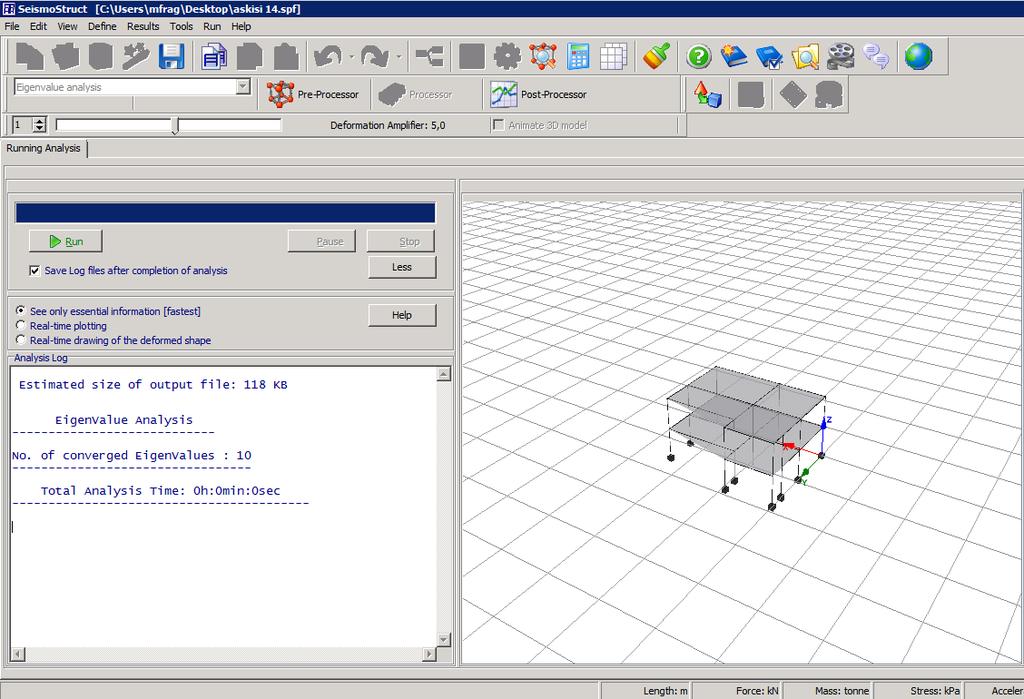
Task: Click the Analysis Log scroll left arrow
Action: point(18,653)
